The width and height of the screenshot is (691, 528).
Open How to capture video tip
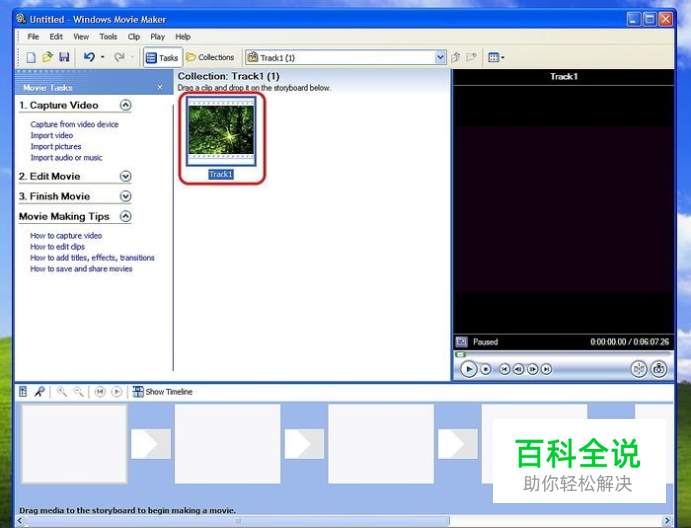(x=66, y=236)
